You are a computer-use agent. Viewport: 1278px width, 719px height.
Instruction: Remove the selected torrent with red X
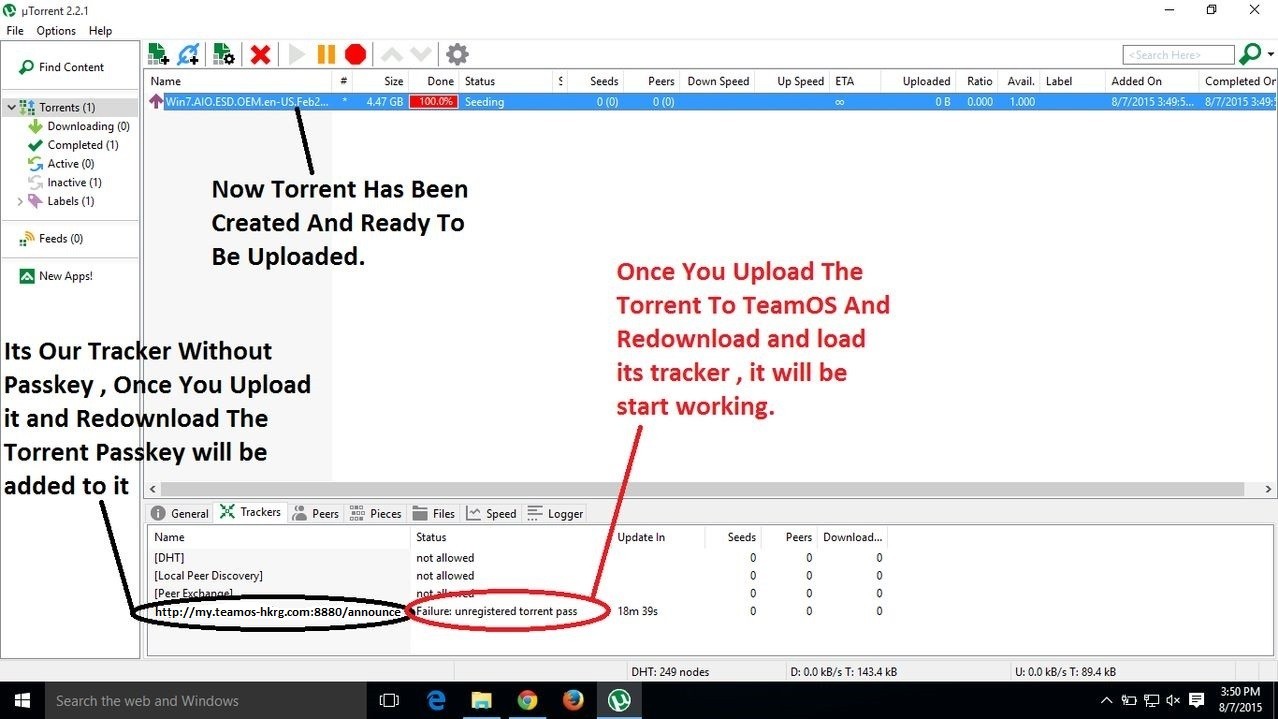260,54
